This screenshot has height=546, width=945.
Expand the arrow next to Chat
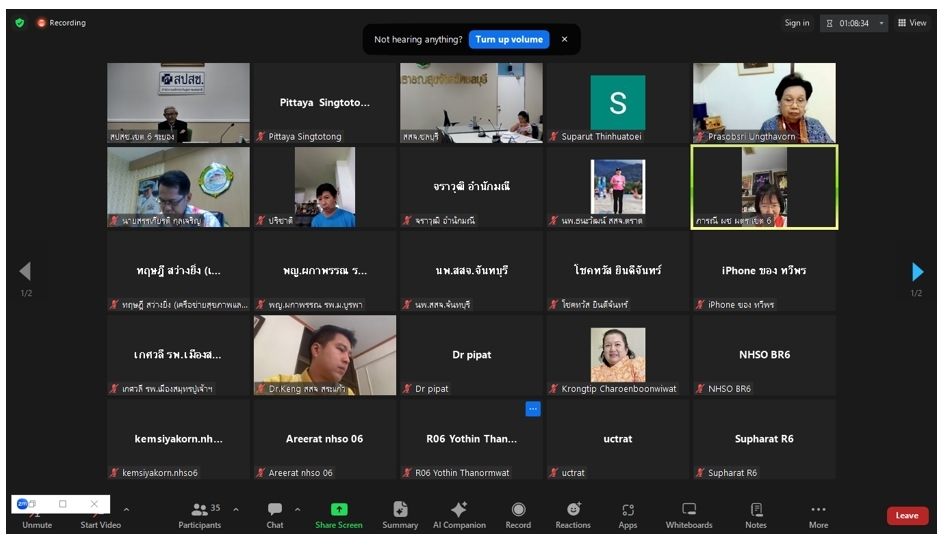(x=297, y=509)
